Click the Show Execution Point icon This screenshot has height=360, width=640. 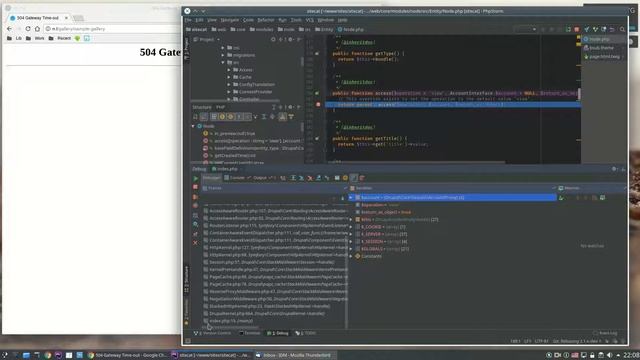(x=283, y=178)
